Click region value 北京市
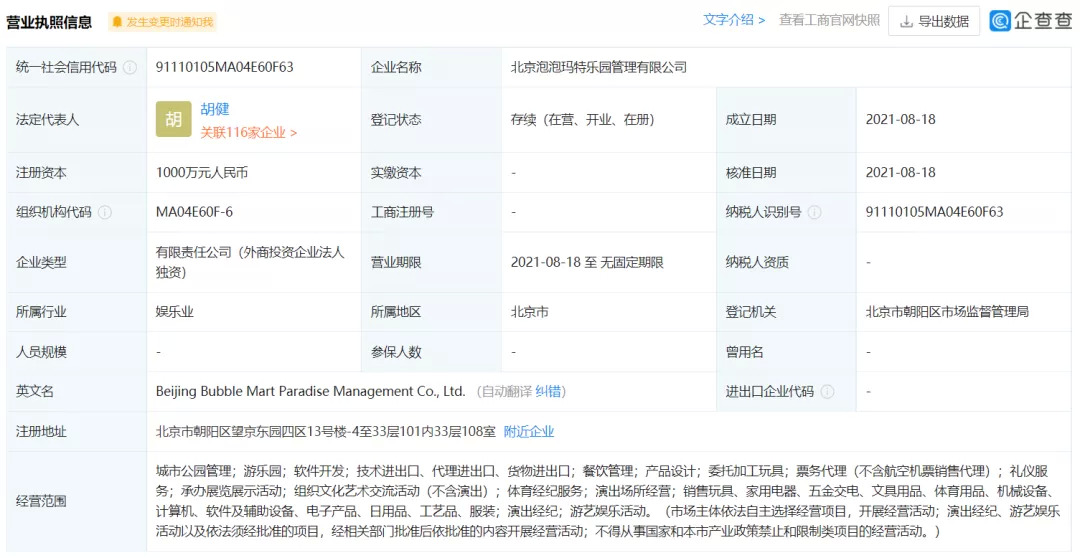Viewport: 1080px width, 558px height. (x=530, y=312)
